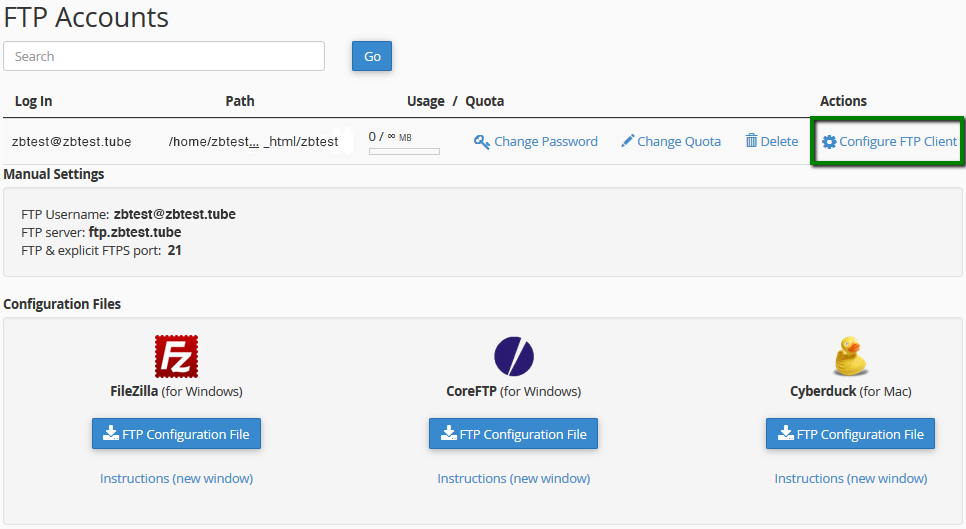Sort by Quota column header
The width and height of the screenshot is (966, 529).
tap(485, 101)
